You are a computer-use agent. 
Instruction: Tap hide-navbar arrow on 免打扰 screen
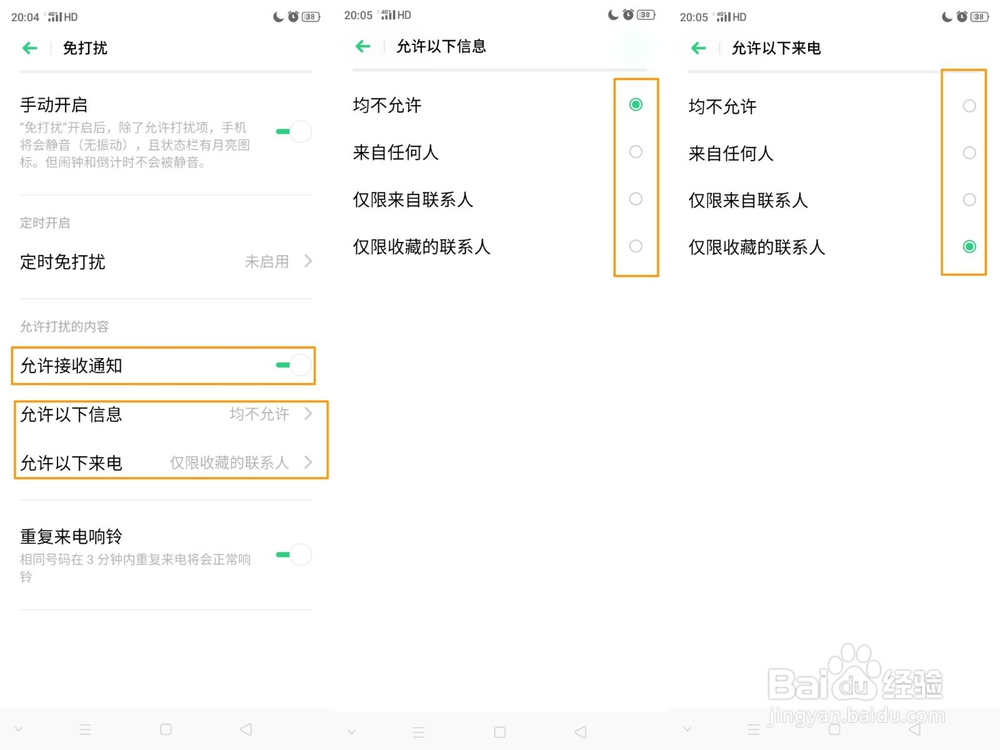point(18,729)
